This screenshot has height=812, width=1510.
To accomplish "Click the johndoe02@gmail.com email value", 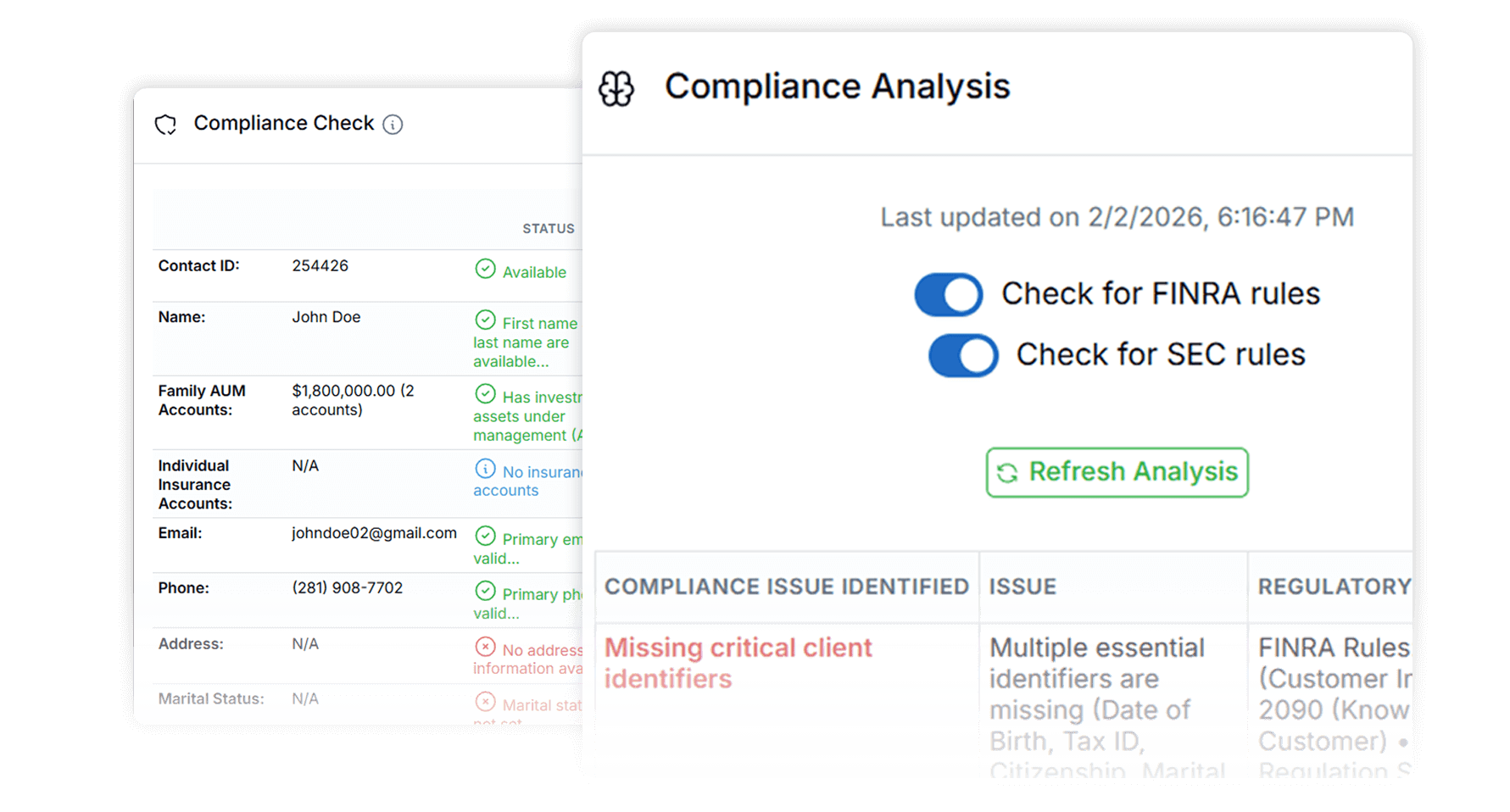I will (x=374, y=533).
